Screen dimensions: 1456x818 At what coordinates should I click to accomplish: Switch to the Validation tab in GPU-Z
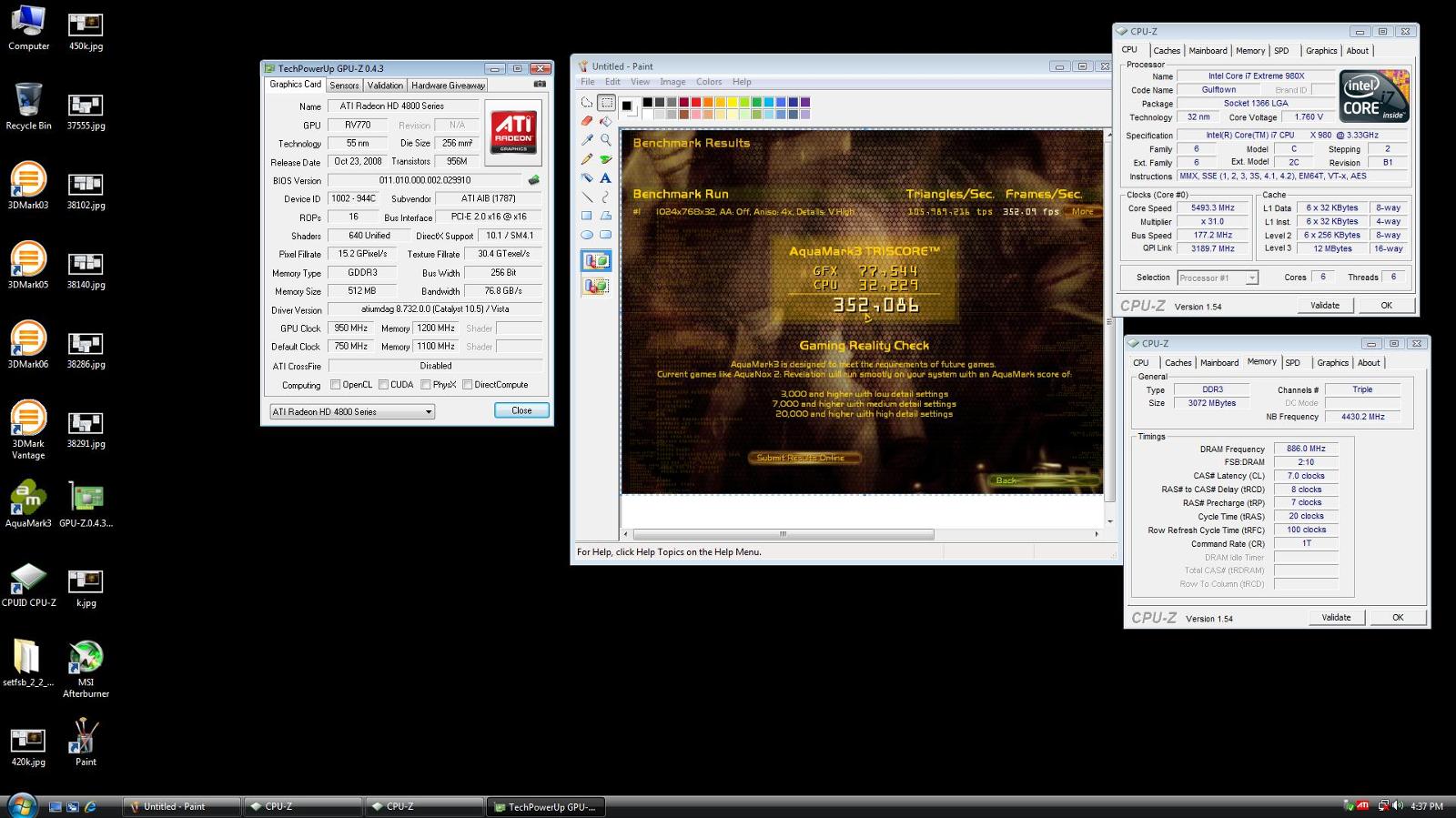point(385,86)
